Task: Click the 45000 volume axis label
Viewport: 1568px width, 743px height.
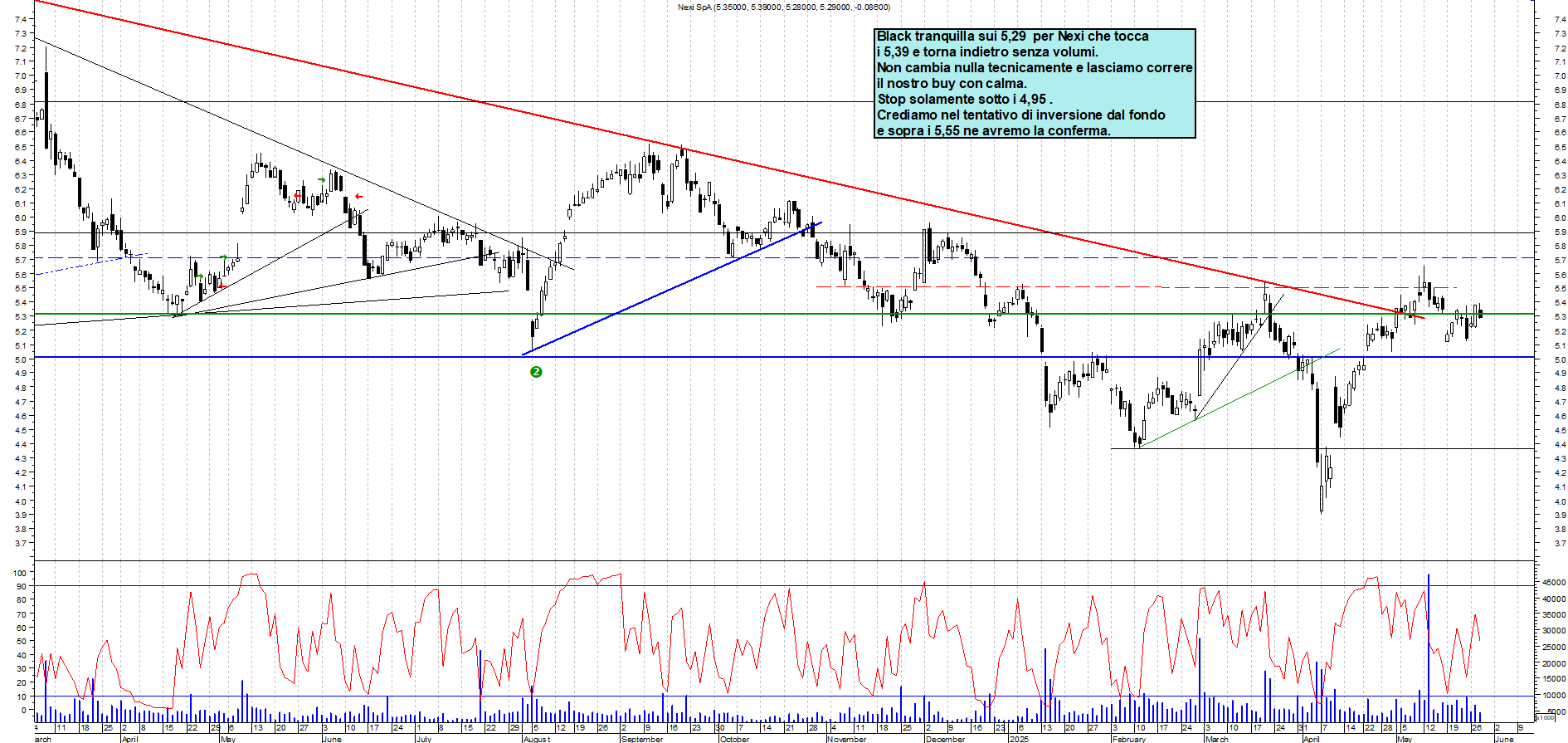Action: click(x=1553, y=583)
